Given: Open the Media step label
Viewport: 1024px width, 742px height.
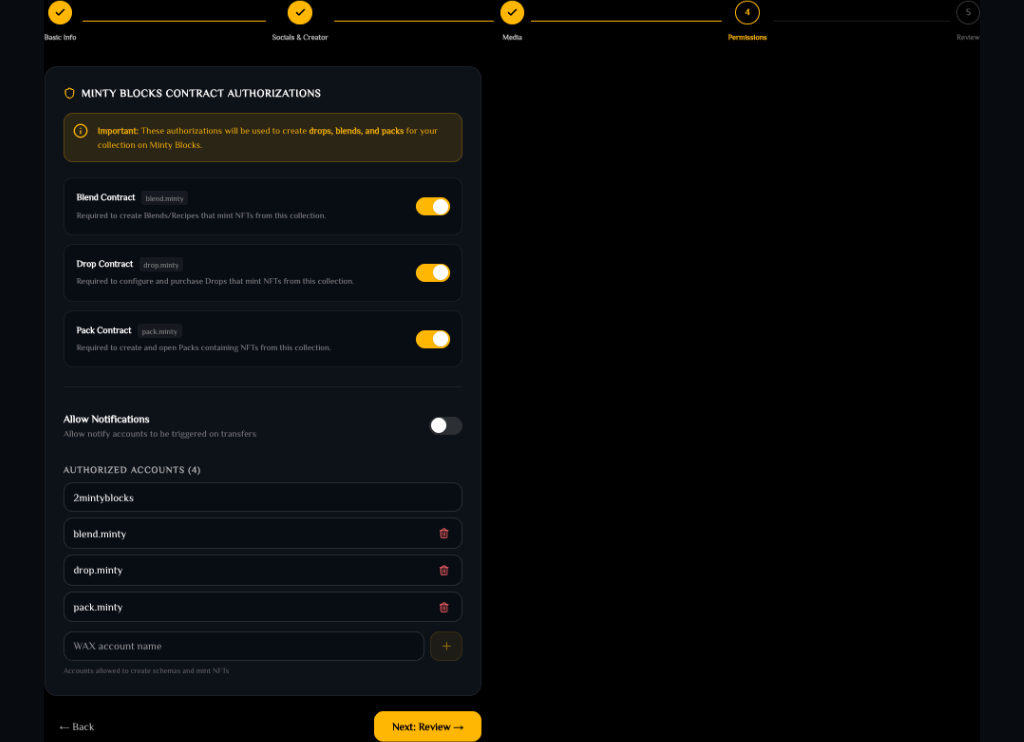Looking at the screenshot, I should coord(512,37).
